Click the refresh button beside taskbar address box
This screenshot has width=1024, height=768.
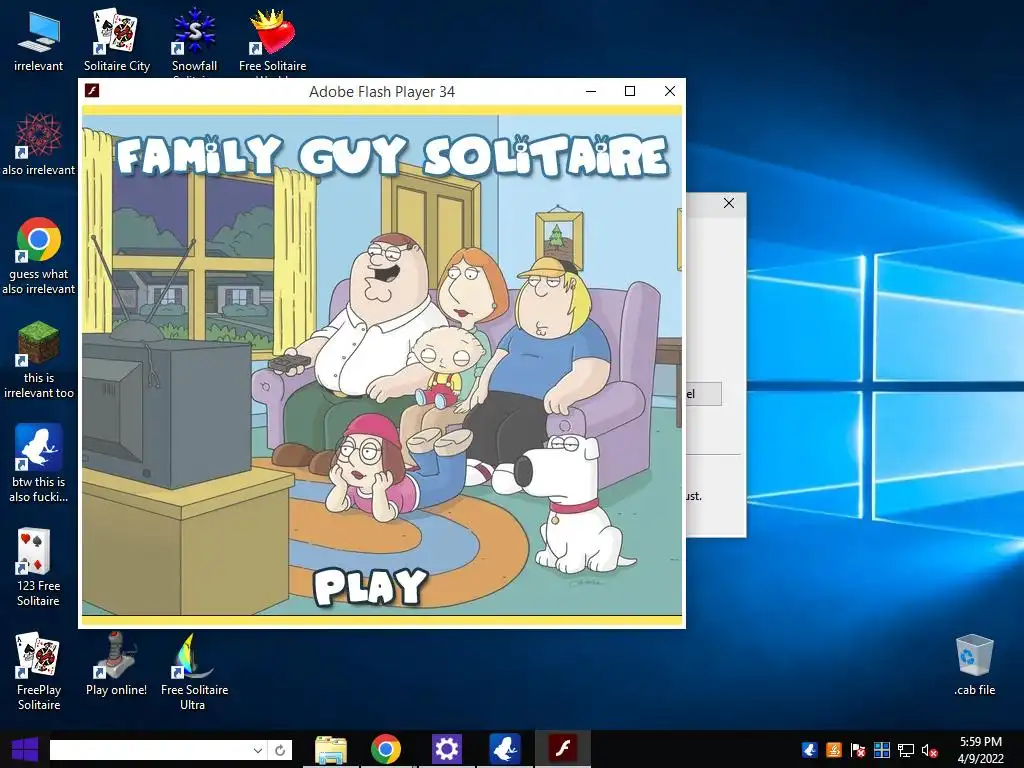pyautogui.click(x=280, y=750)
